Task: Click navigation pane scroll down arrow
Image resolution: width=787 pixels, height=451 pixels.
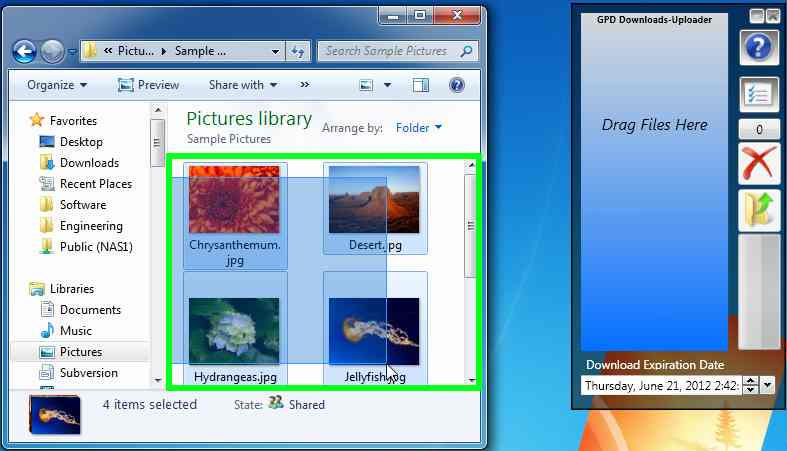Action: point(158,380)
